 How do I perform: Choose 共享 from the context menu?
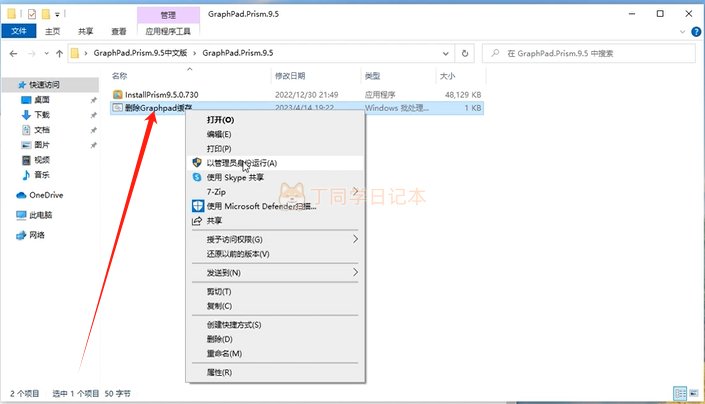pos(275,221)
